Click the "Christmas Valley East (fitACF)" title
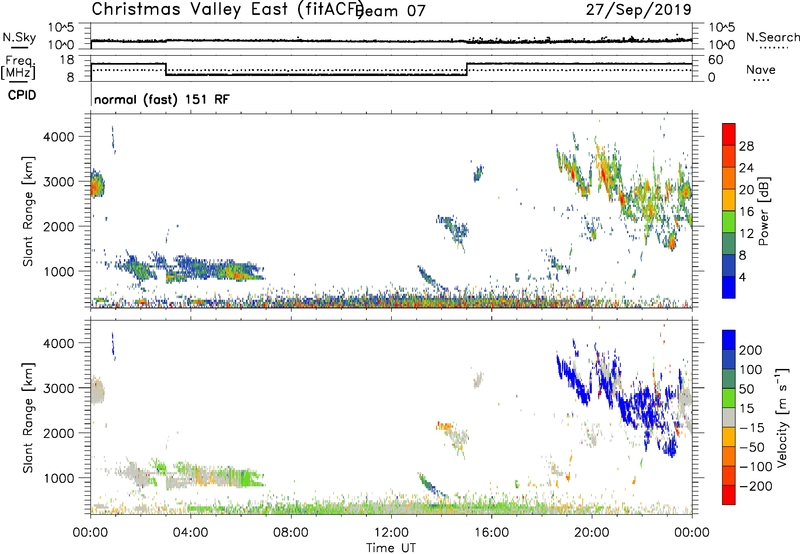This screenshot has height=554, width=800. click(228, 10)
